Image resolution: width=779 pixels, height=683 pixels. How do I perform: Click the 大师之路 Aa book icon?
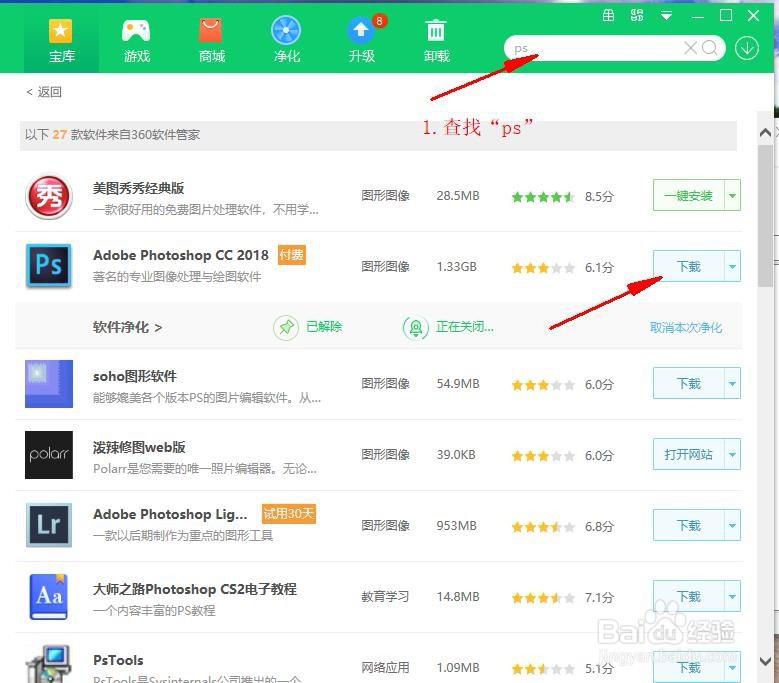click(x=48, y=597)
